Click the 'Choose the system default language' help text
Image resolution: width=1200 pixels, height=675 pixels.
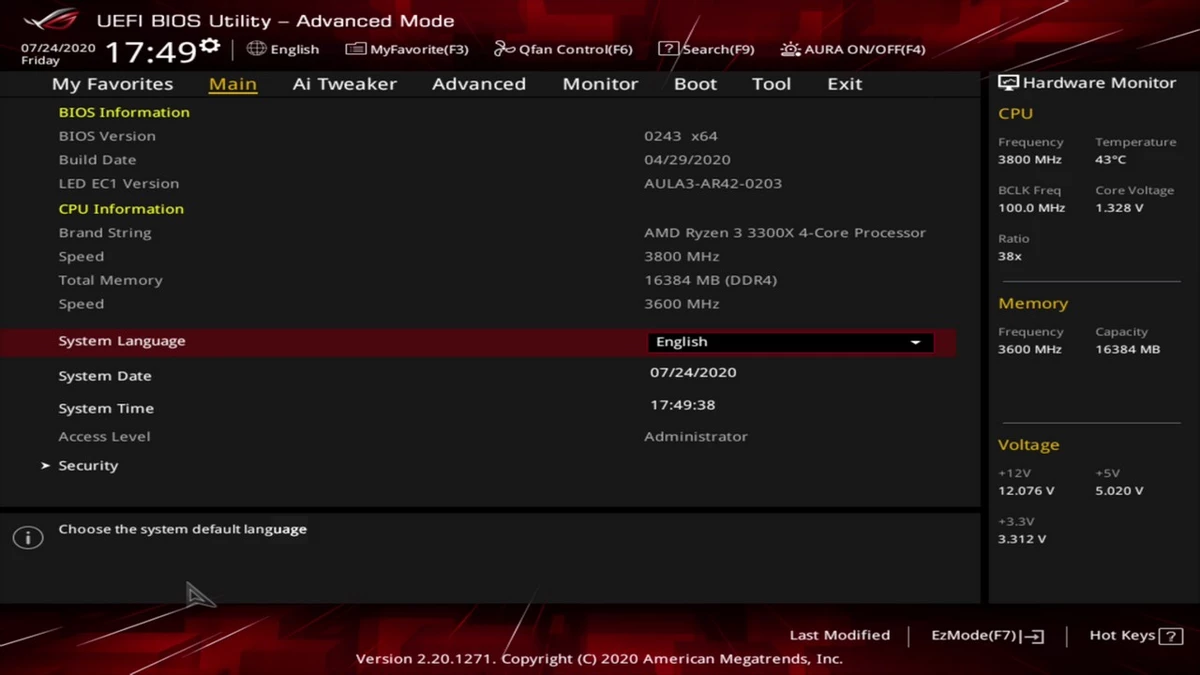click(x=183, y=529)
